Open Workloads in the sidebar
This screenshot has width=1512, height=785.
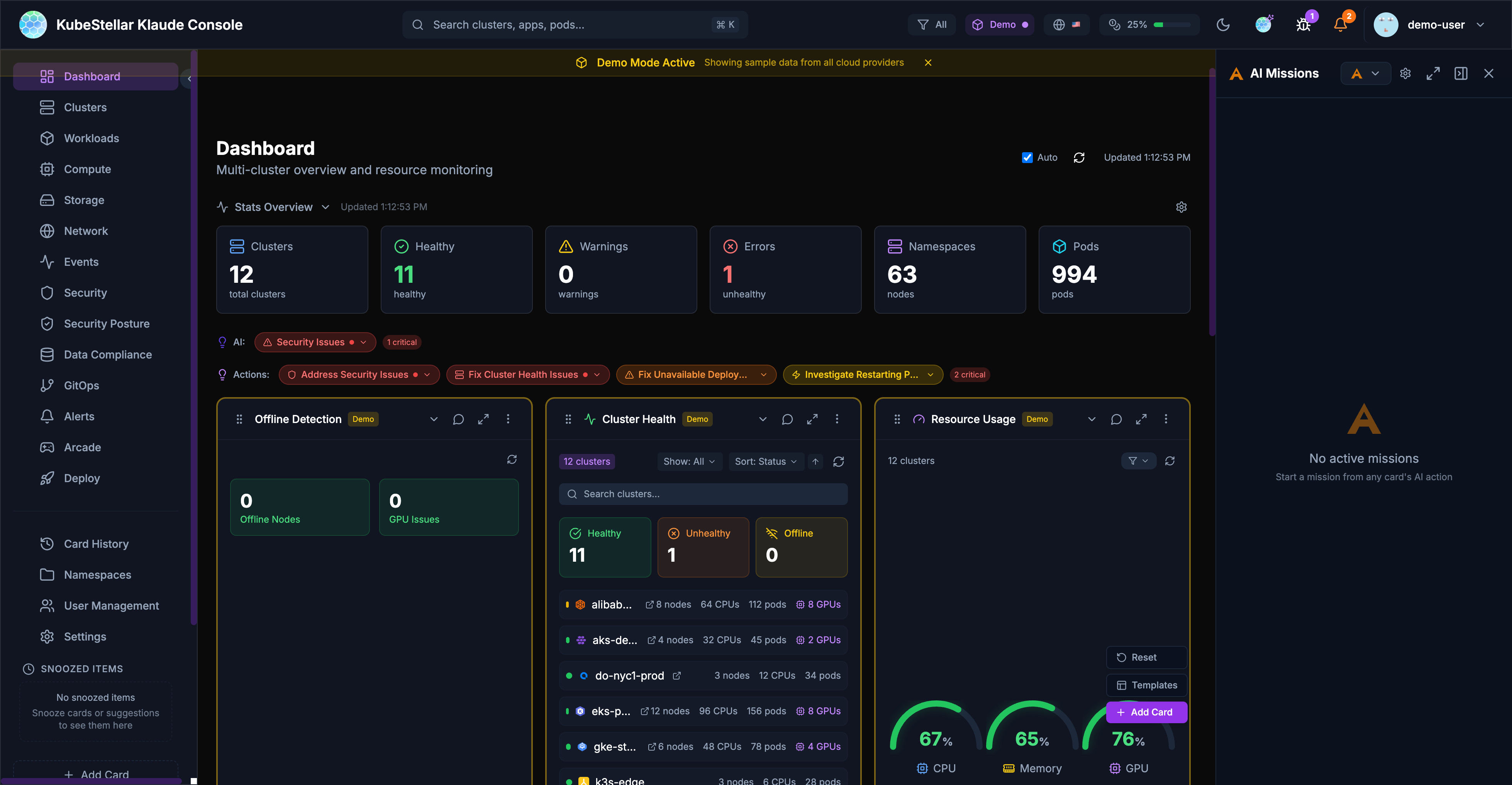pyautogui.click(x=91, y=138)
